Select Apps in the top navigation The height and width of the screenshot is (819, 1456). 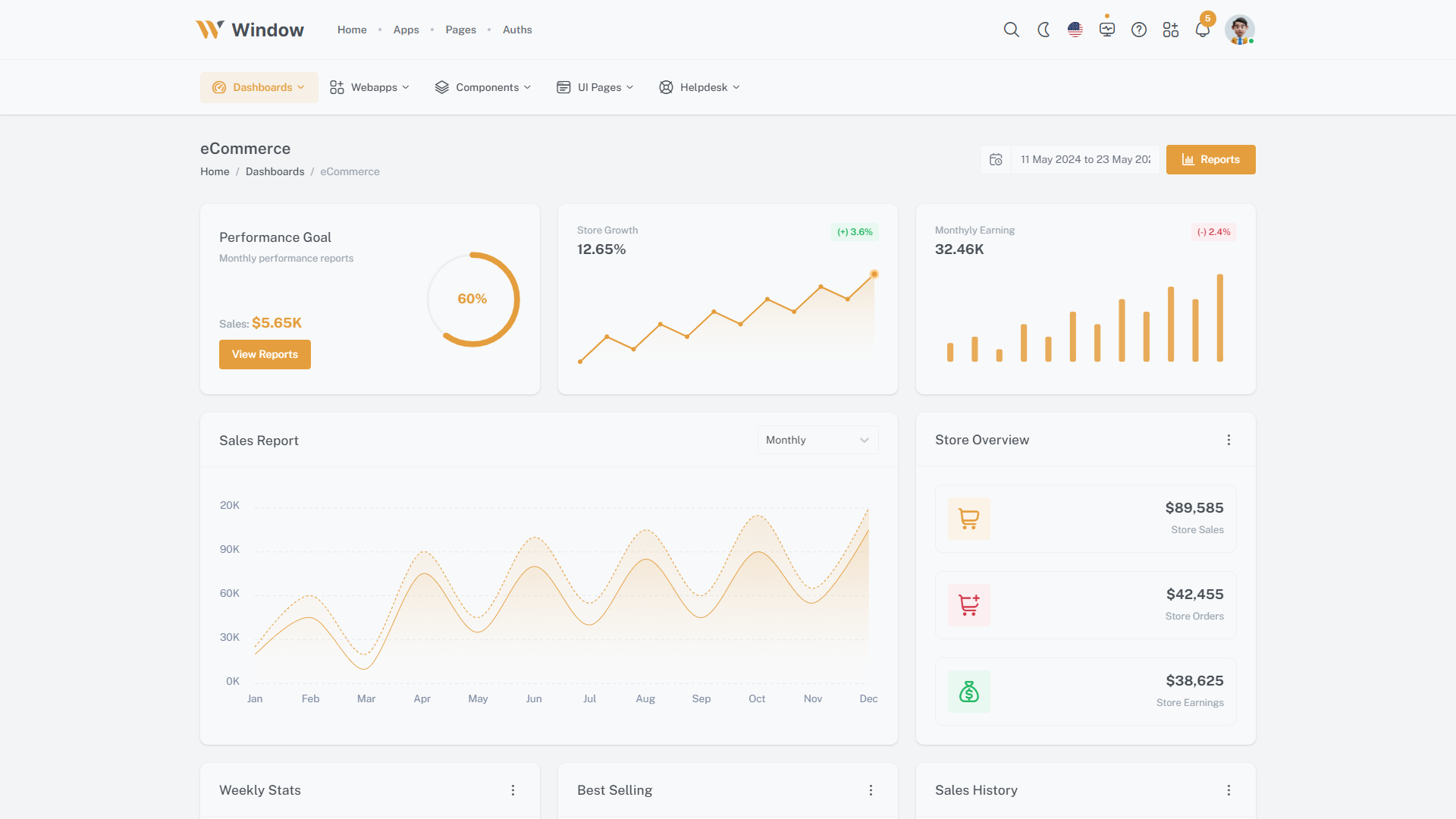[x=406, y=30]
